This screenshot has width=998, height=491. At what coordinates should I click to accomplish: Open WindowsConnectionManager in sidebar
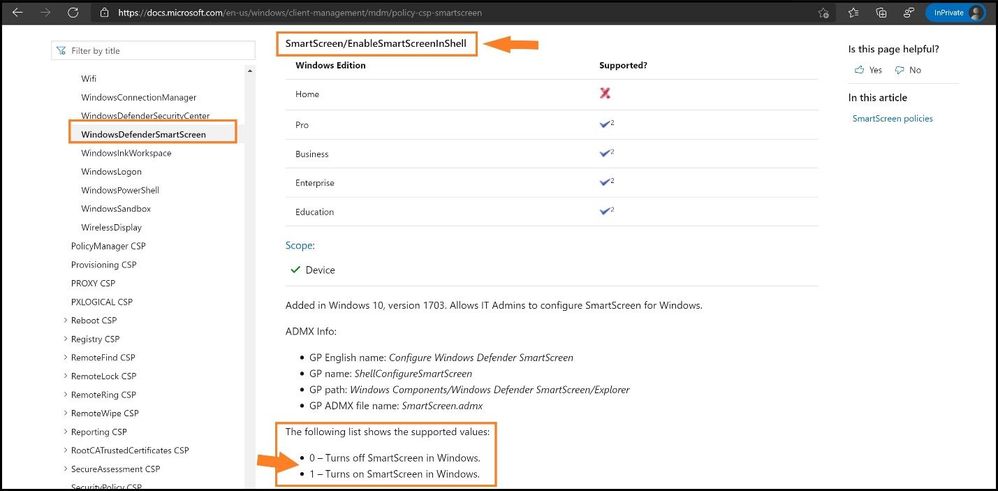tap(139, 97)
